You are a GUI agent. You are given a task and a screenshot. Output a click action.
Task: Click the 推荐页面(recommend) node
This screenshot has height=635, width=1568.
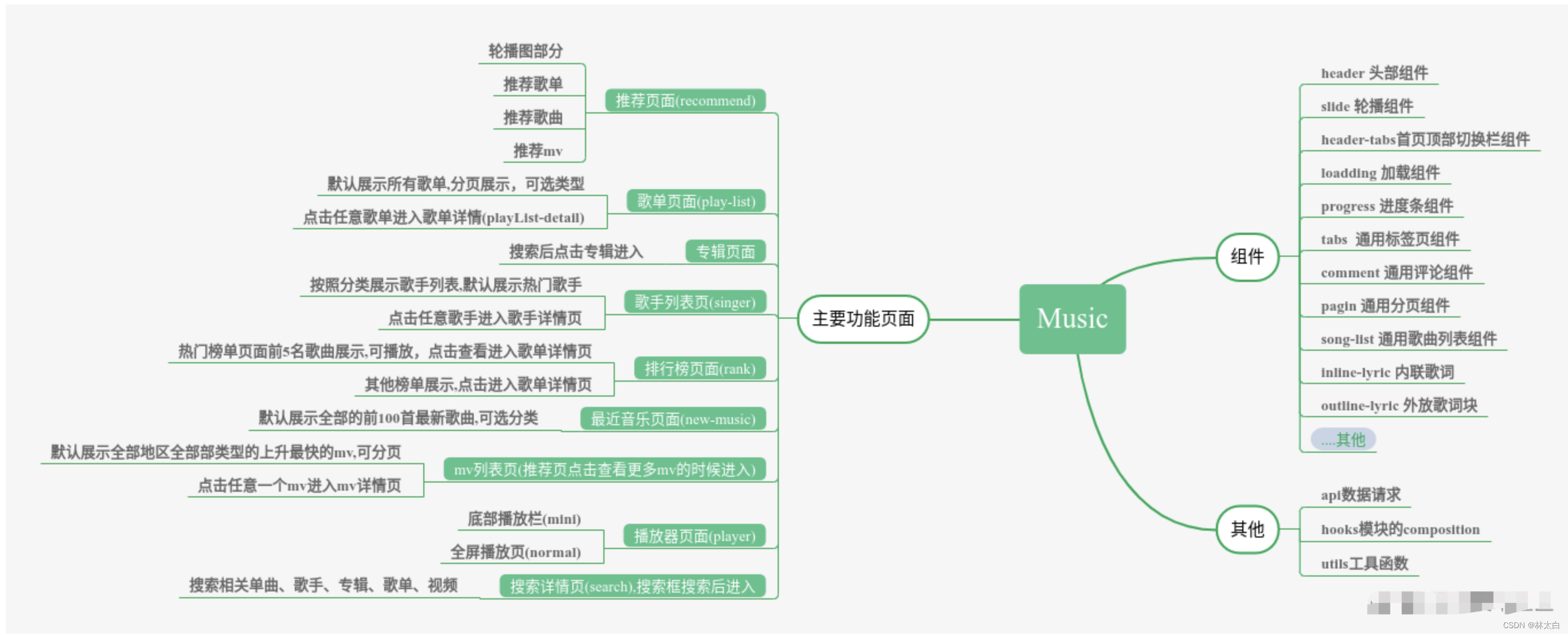click(685, 100)
